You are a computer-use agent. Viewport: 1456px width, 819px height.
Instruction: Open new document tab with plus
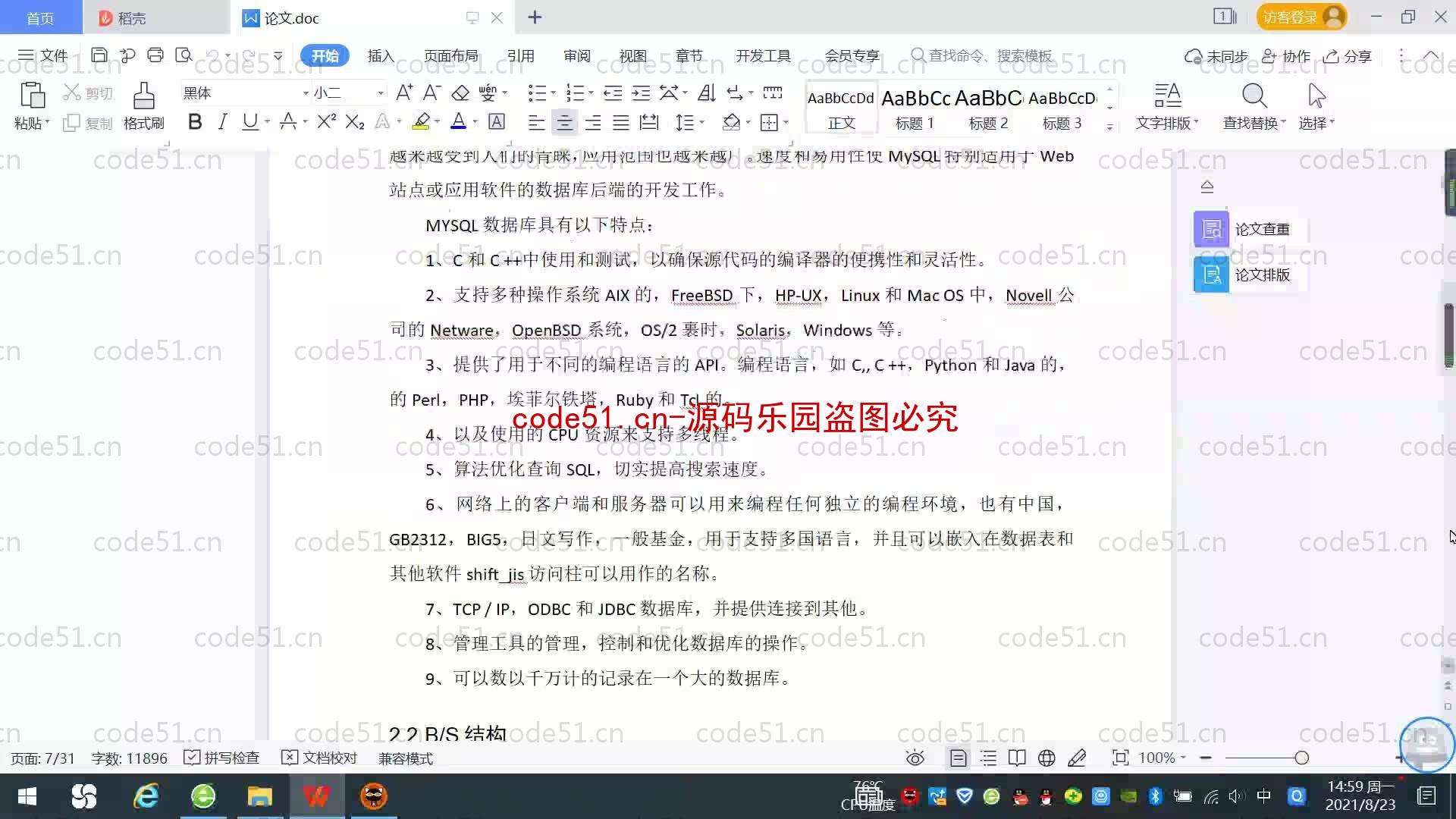click(535, 17)
